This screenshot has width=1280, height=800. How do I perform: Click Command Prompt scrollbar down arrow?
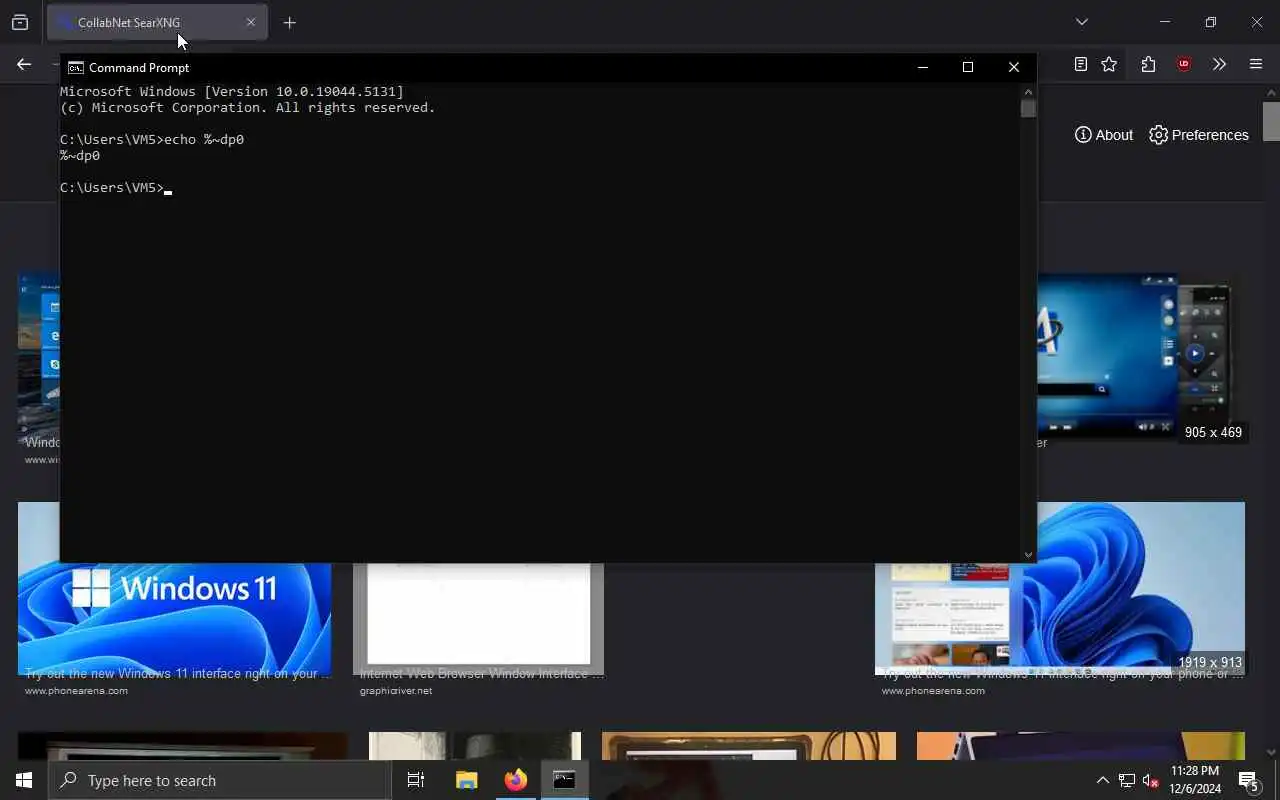[1028, 554]
